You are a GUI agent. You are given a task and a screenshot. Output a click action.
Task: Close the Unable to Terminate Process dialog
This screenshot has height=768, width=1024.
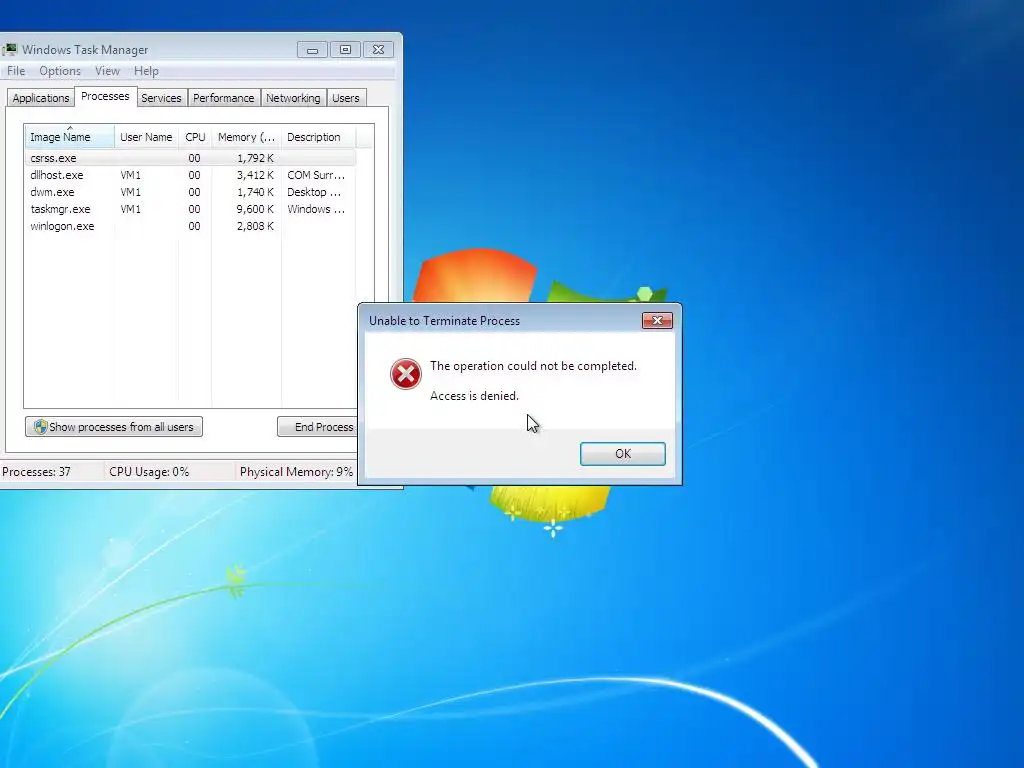657,320
